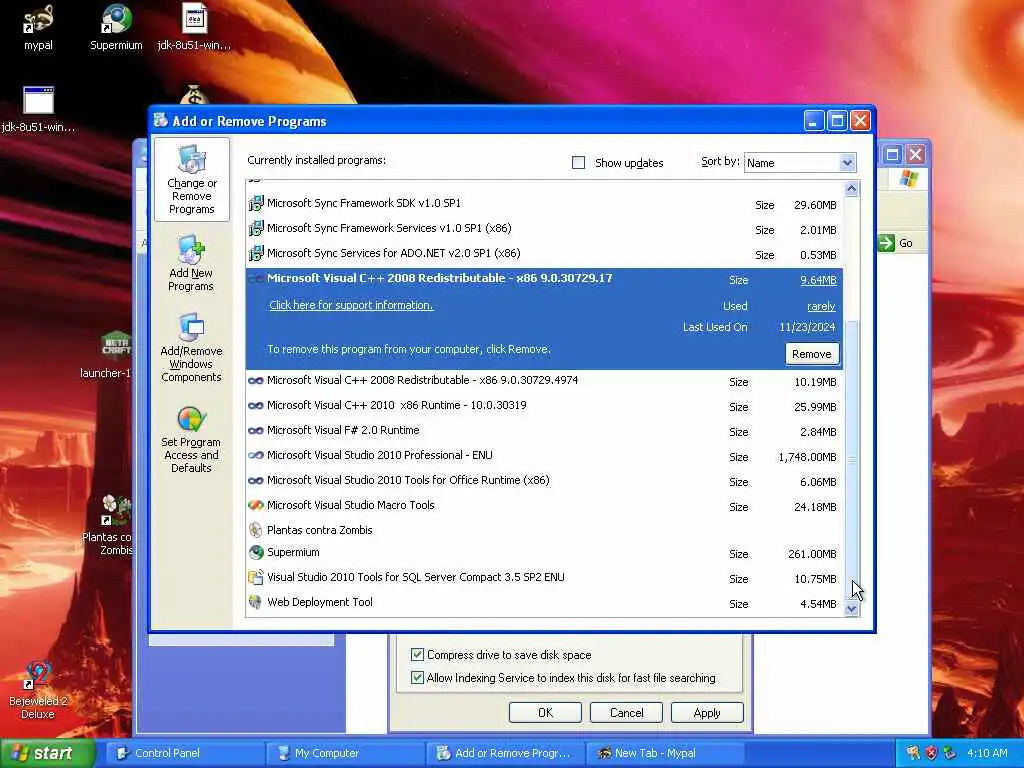Viewport: 1024px width, 768px height.
Task: Click Go button in the background window
Action: [895, 243]
